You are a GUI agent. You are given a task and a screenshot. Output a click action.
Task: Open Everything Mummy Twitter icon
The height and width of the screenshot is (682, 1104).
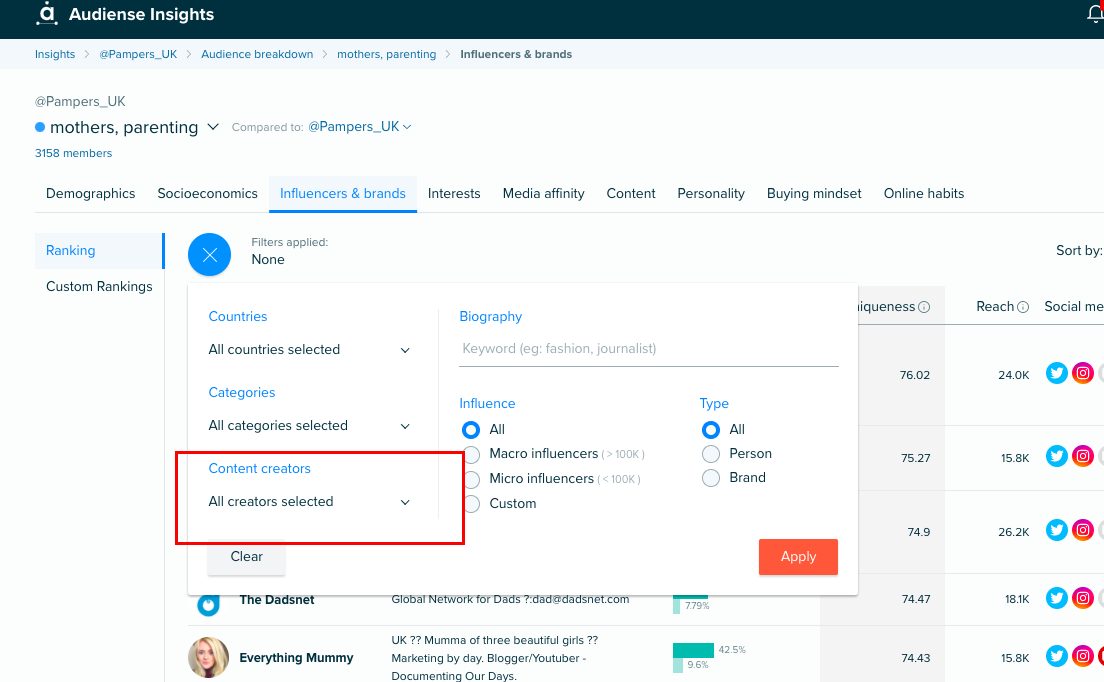point(1057,657)
